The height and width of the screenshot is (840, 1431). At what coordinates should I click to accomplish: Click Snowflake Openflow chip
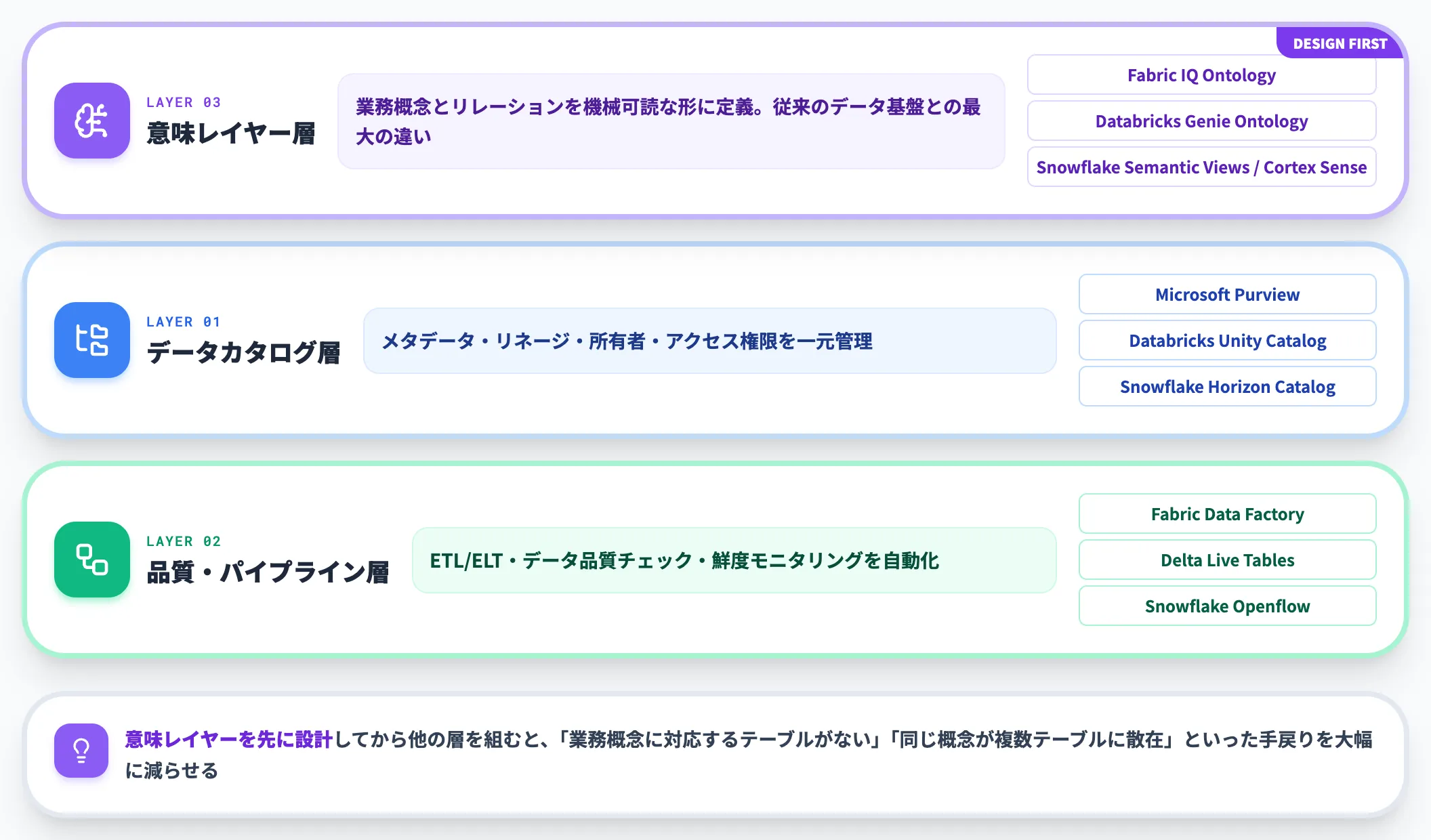(1227, 606)
